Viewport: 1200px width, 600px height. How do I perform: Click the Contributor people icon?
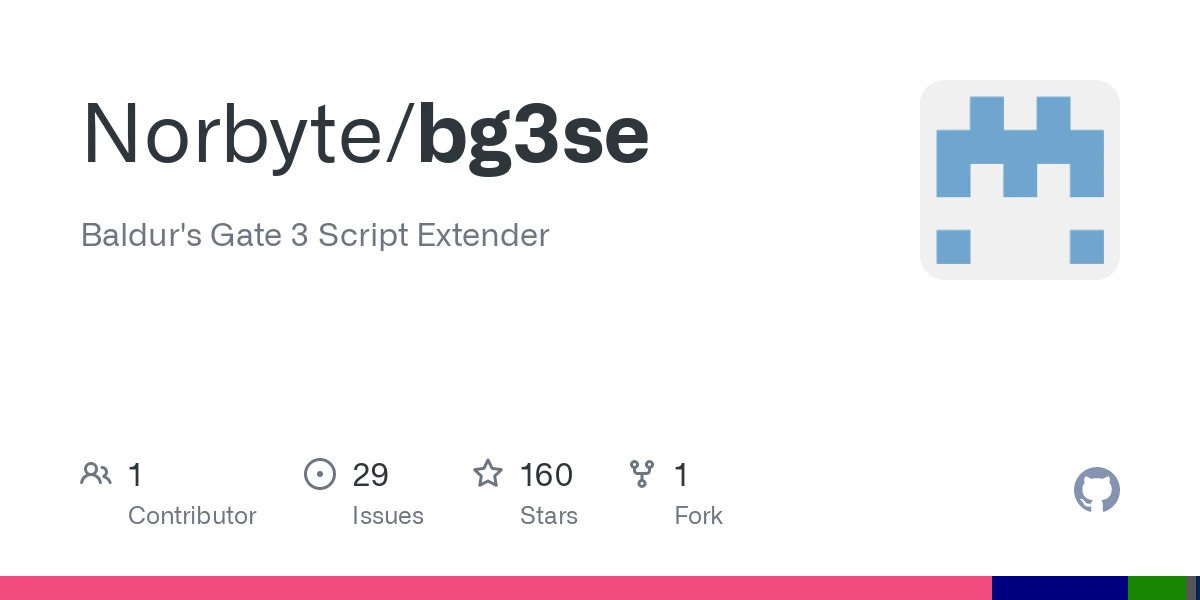coord(96,474)
